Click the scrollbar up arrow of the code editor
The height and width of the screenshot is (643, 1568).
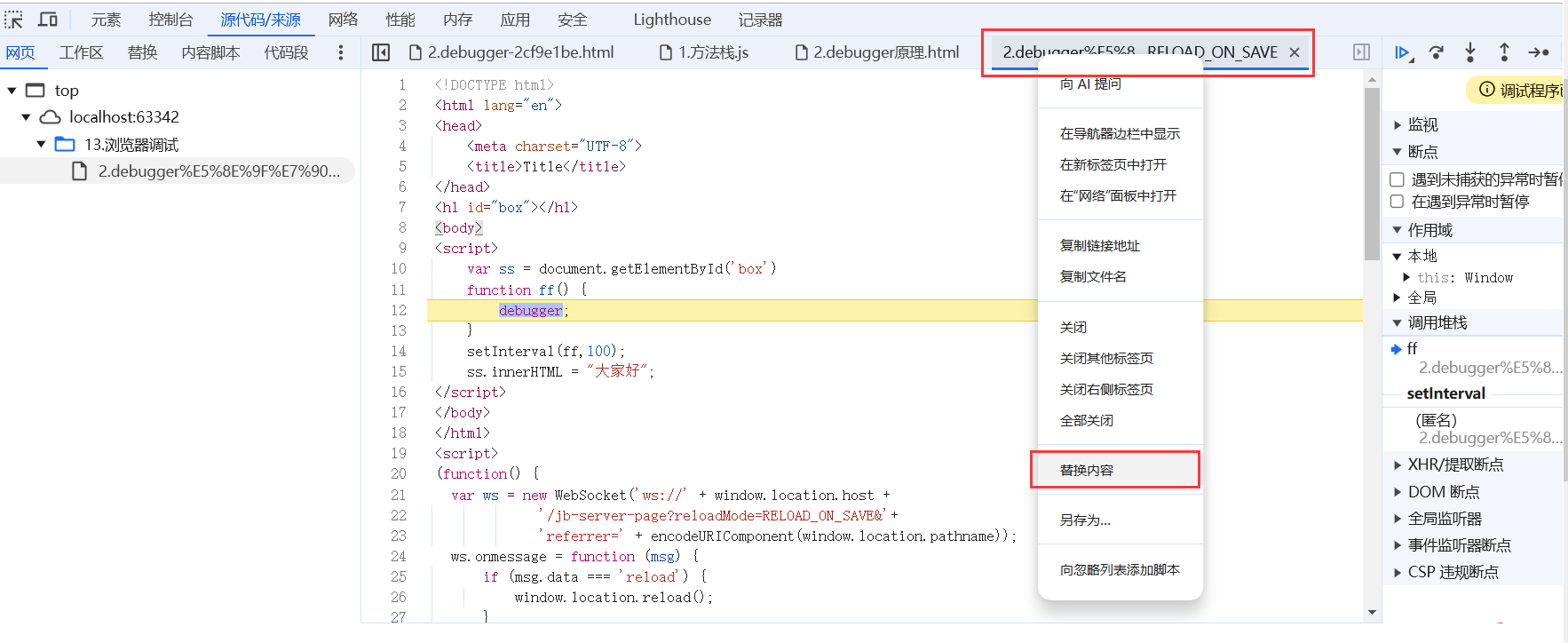point(1373,80)
